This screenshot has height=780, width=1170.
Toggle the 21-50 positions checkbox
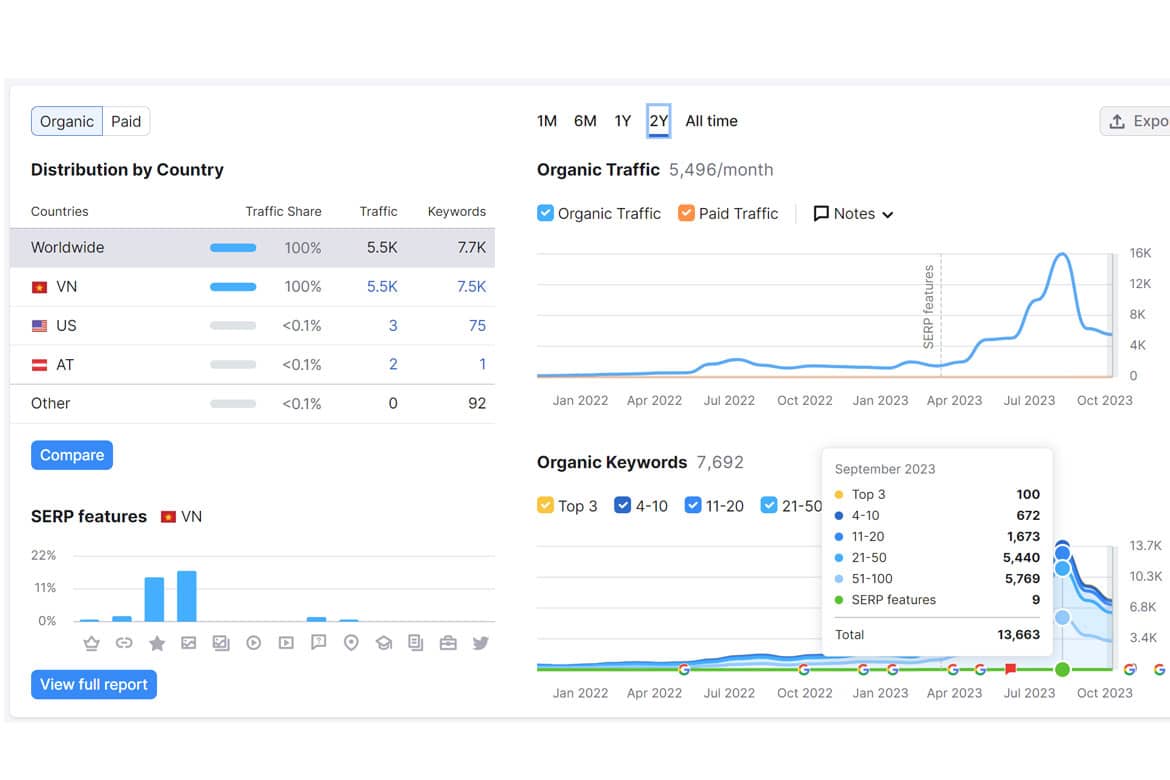(769, 506)
